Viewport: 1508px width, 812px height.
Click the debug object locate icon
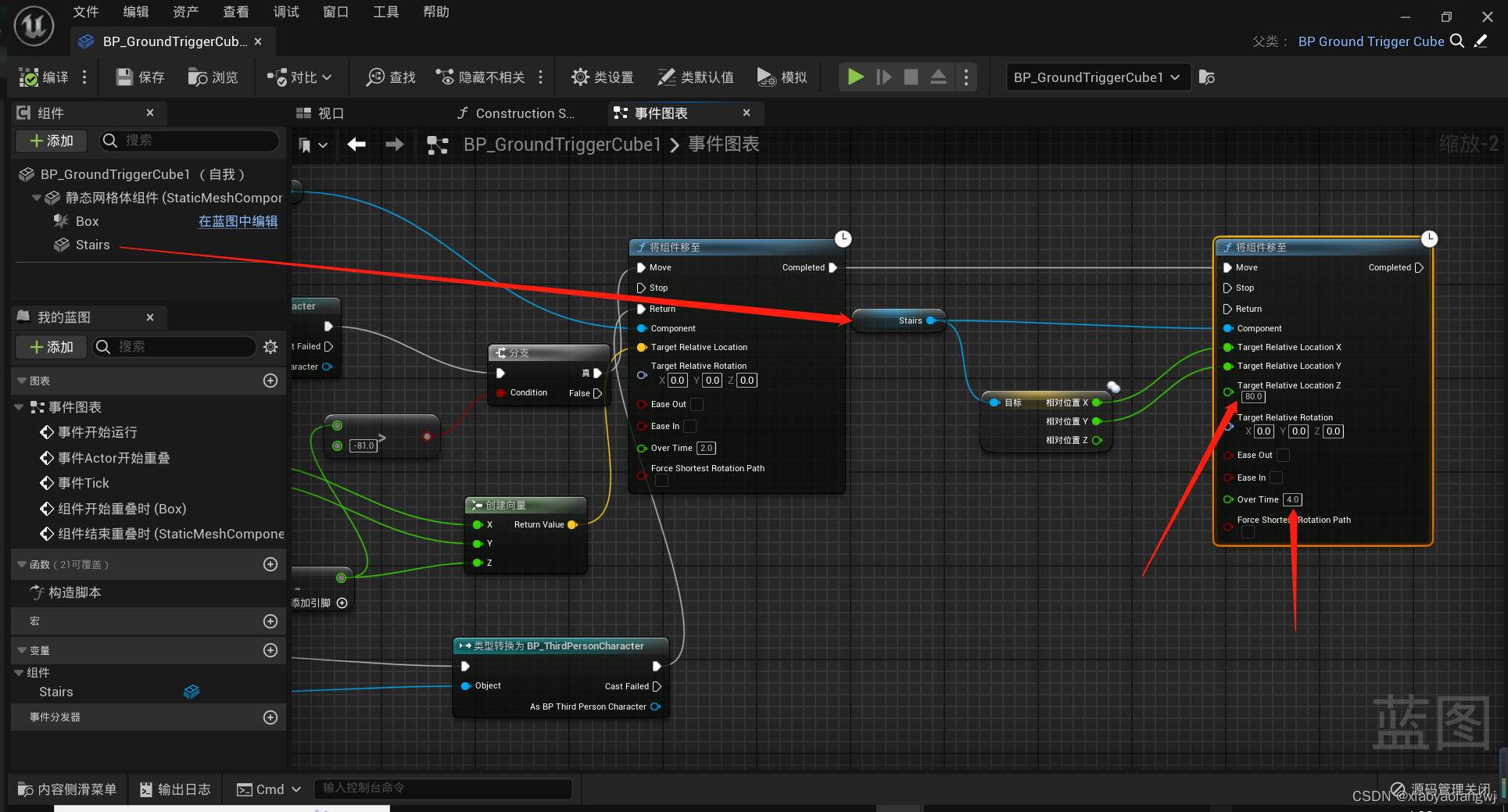pos(1207,77)
